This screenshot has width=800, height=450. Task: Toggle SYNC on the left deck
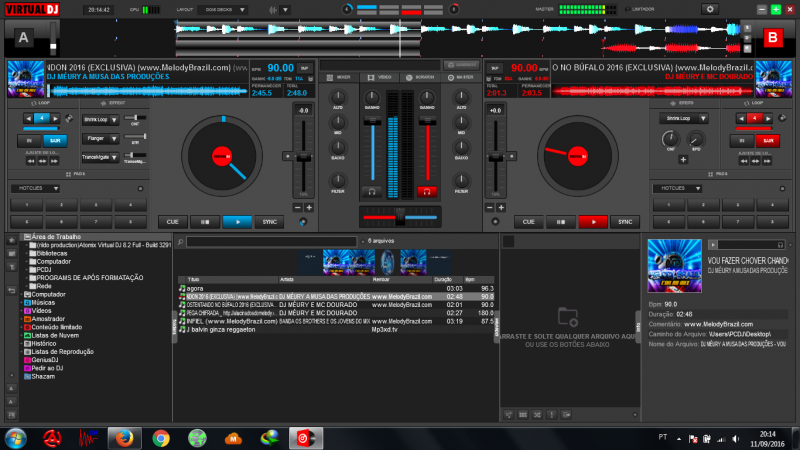coord(270,221)
